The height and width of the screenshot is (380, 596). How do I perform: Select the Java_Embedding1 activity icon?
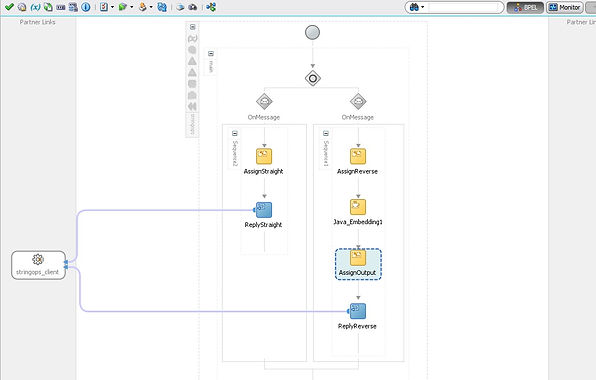(358, 207)
